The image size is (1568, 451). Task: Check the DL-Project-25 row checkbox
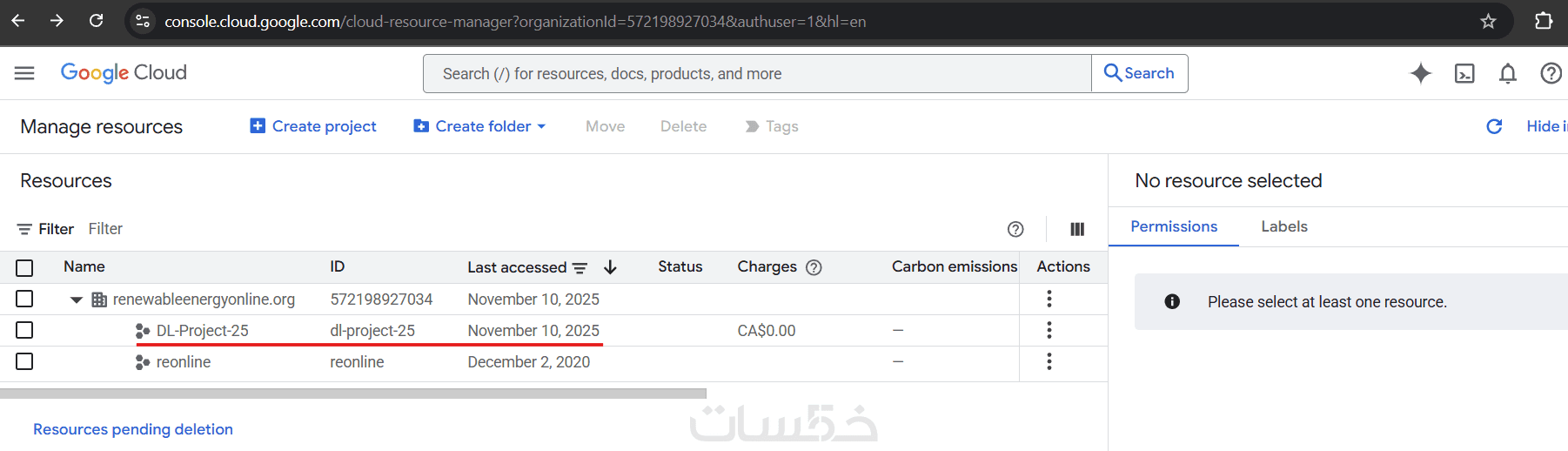tap(24, 330)
